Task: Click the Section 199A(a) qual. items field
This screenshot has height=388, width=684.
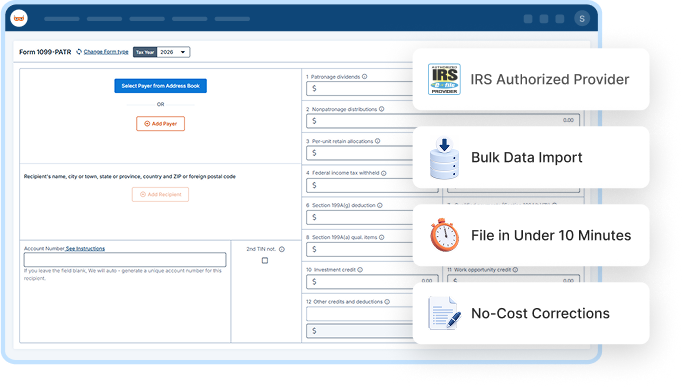Action: (x=359, y=249)
